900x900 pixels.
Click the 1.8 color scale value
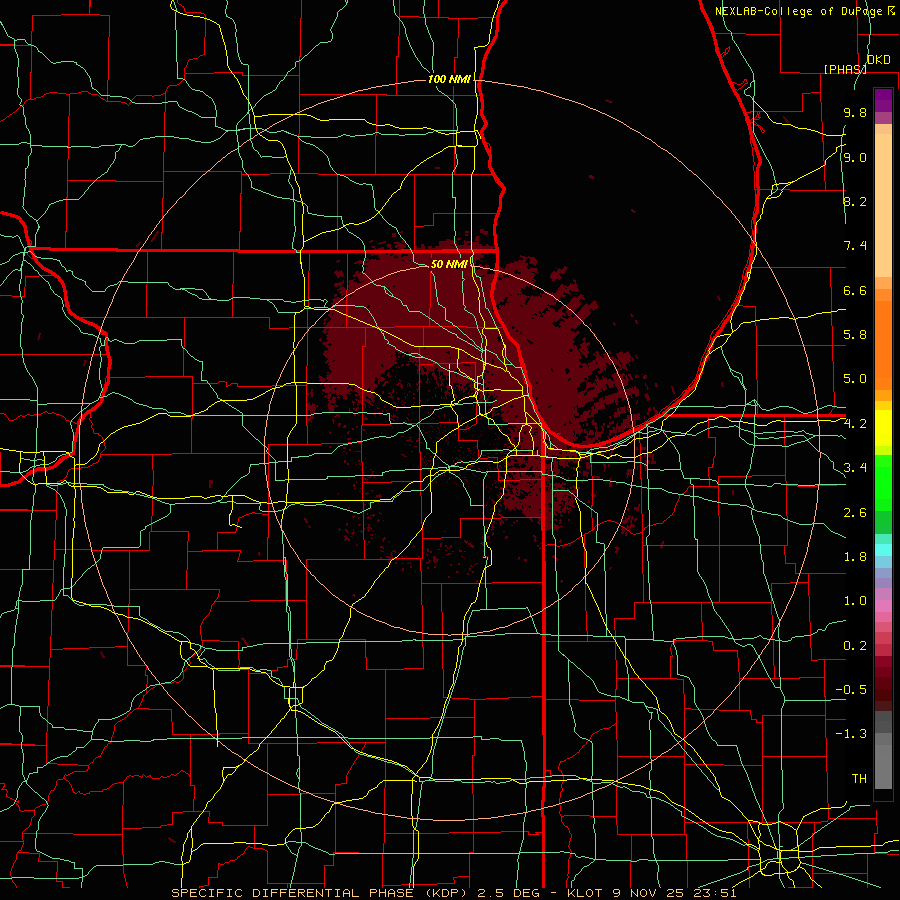[855, 557]
